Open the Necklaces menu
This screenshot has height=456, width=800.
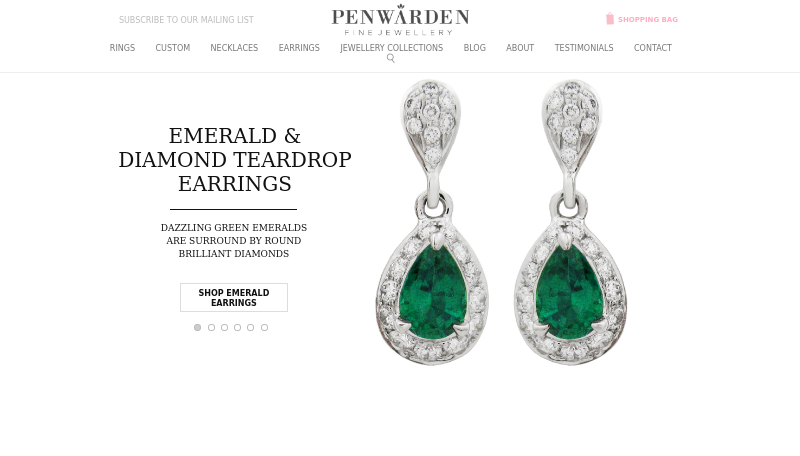tap(234, 47)
